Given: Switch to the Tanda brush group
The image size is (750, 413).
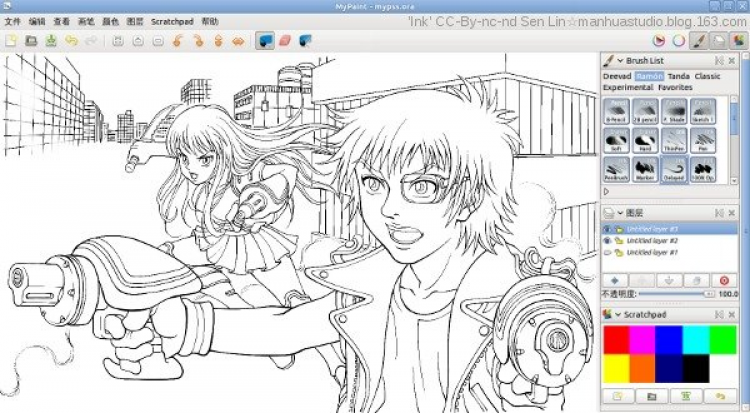Looking at the screenshot, I should (679, 76).
